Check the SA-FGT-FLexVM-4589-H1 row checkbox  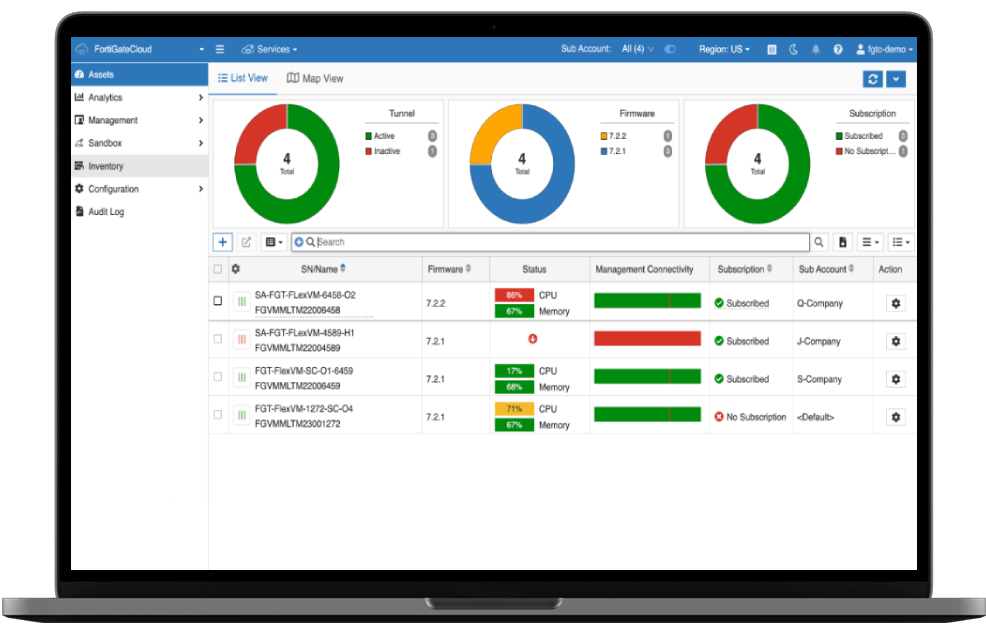[x=218, y=339]
